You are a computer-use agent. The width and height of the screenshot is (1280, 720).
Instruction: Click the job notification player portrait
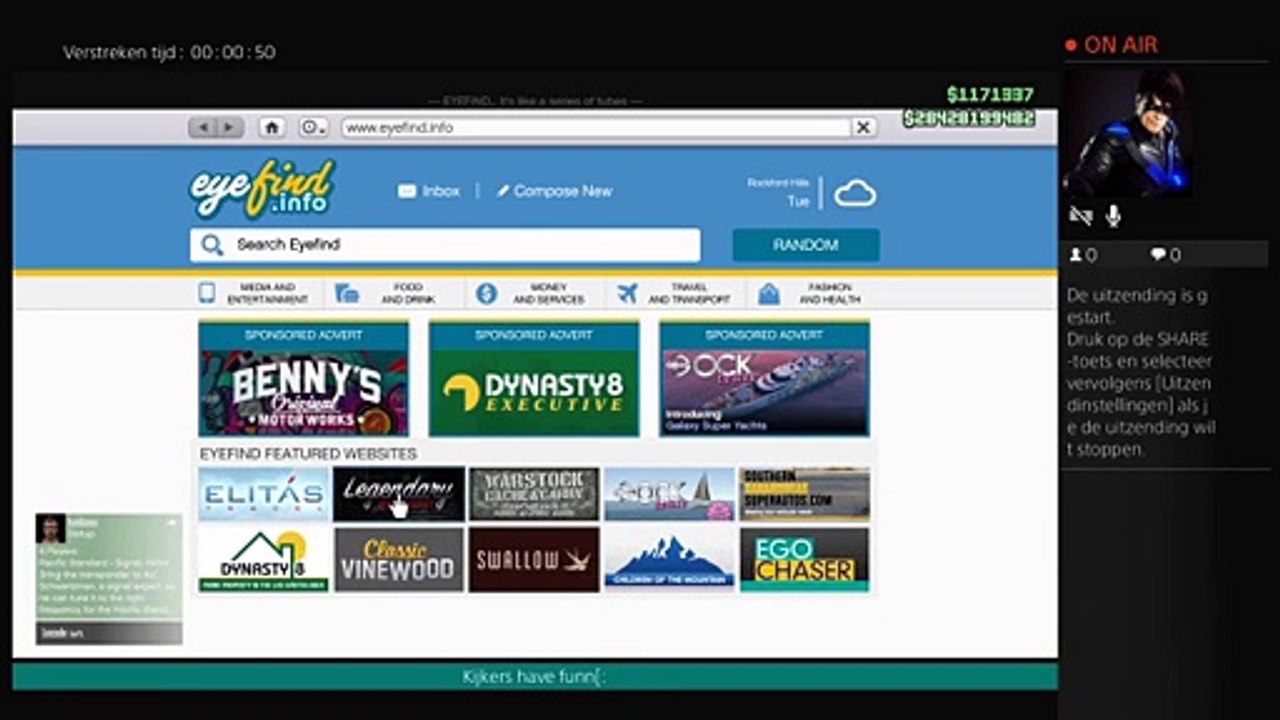[50, 528]
